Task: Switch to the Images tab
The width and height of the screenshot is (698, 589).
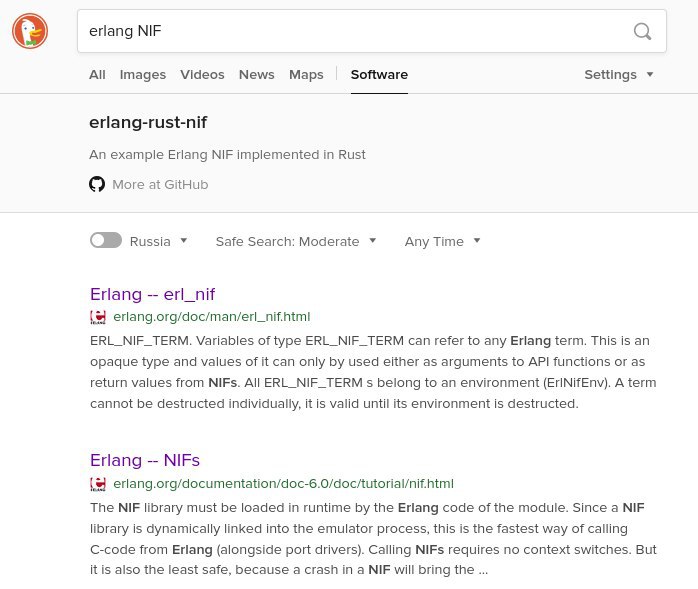Action: click(x=142, y=74)
